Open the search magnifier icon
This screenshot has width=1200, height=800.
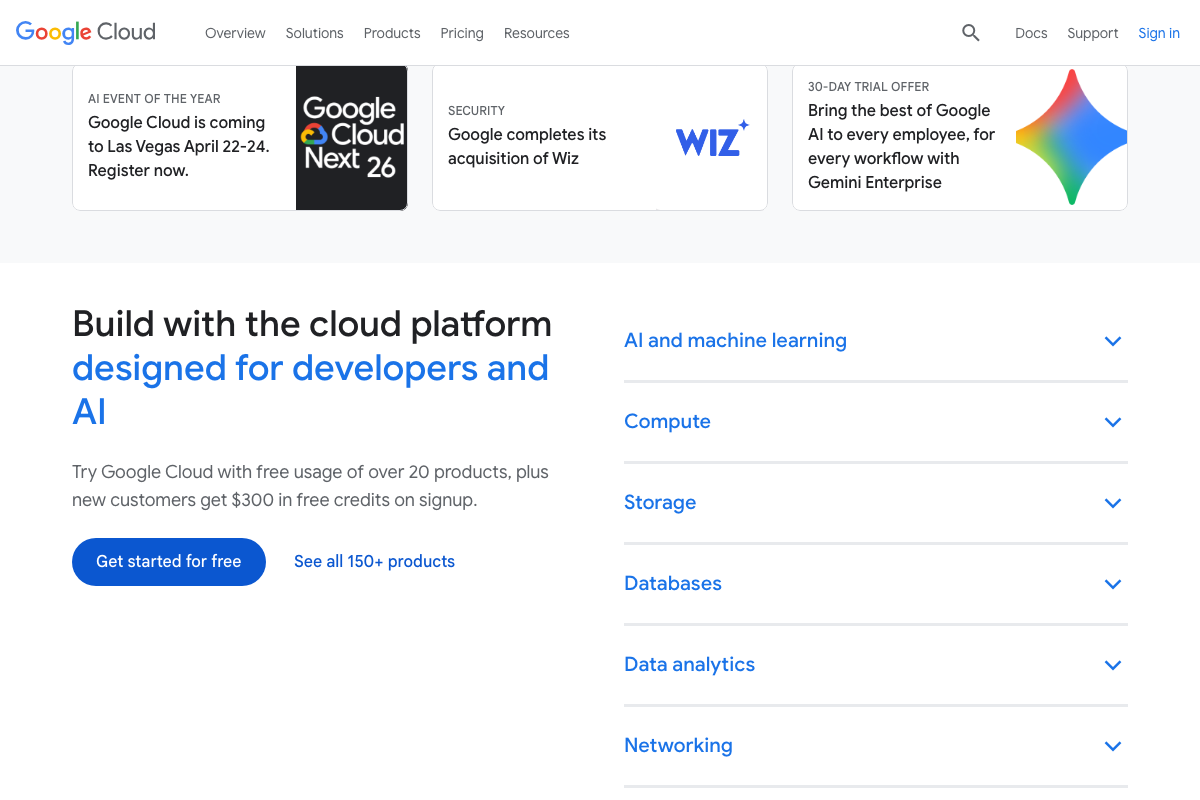click(971, 33)
